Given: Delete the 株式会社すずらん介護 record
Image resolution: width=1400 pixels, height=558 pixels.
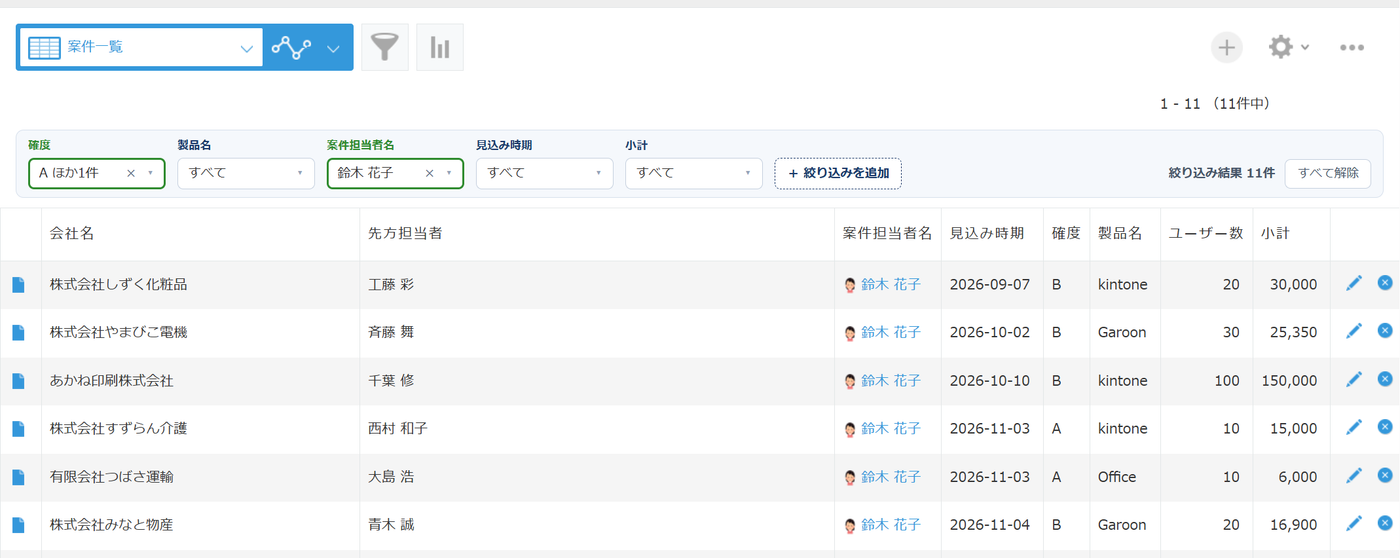Looking at the screenshot, I should tap(1385, 427).
